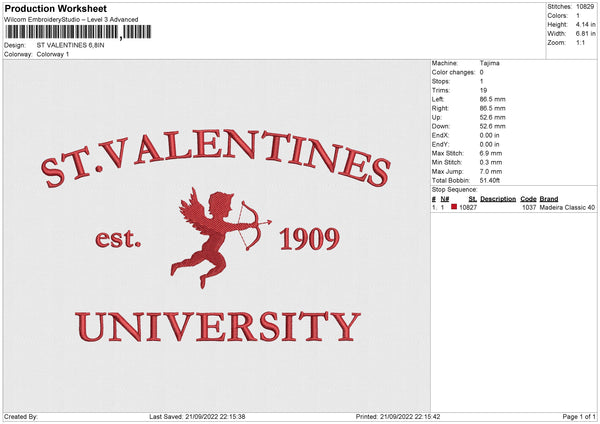600x424 pixels.
Task: Click the Height value 4.14 in
Action: pyautogui.click(x=585, y=24)
